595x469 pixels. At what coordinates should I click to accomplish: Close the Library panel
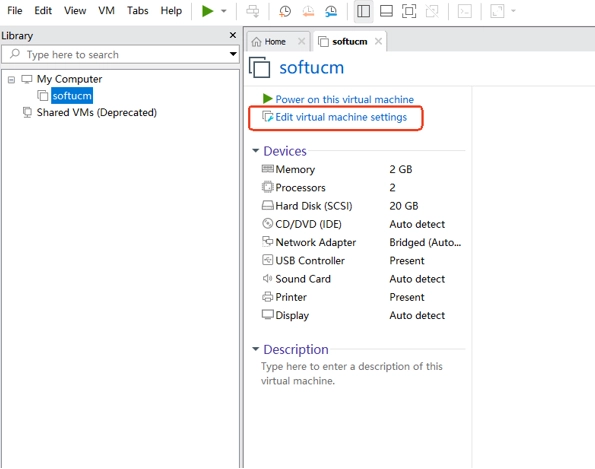pos(233,35)
